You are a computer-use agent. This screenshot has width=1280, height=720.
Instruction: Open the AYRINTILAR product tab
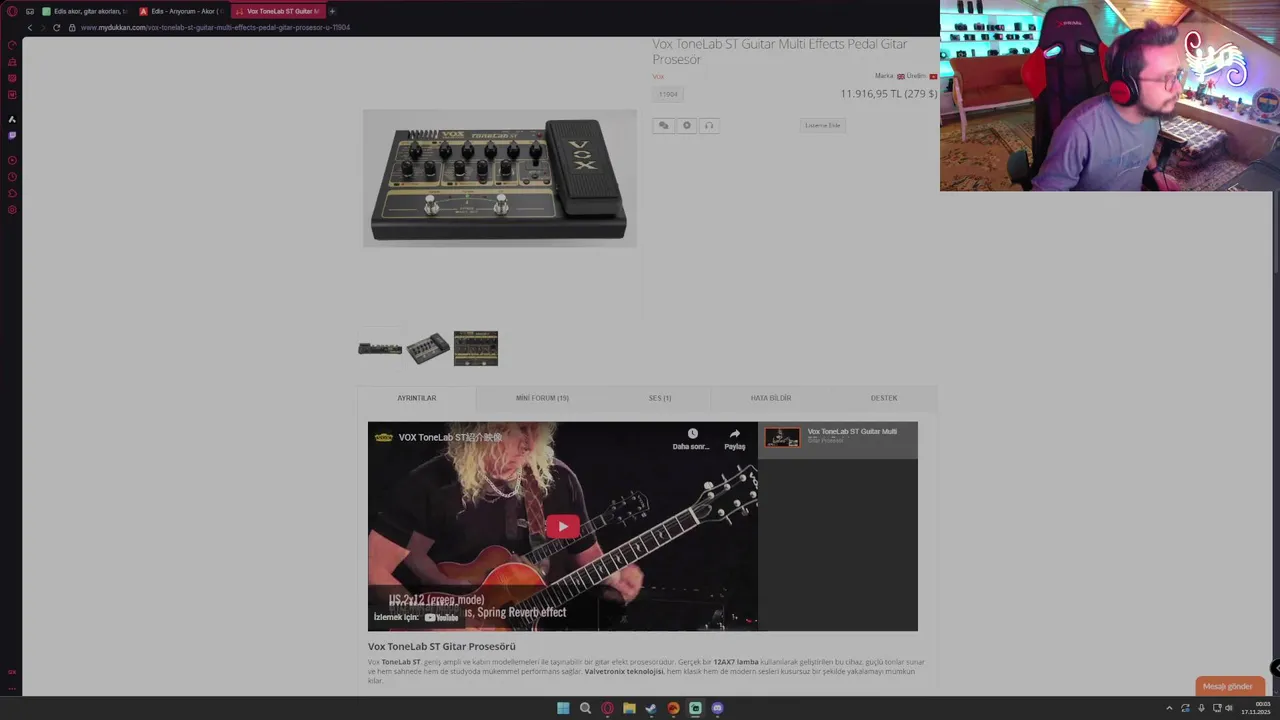(x=416, y=398)
